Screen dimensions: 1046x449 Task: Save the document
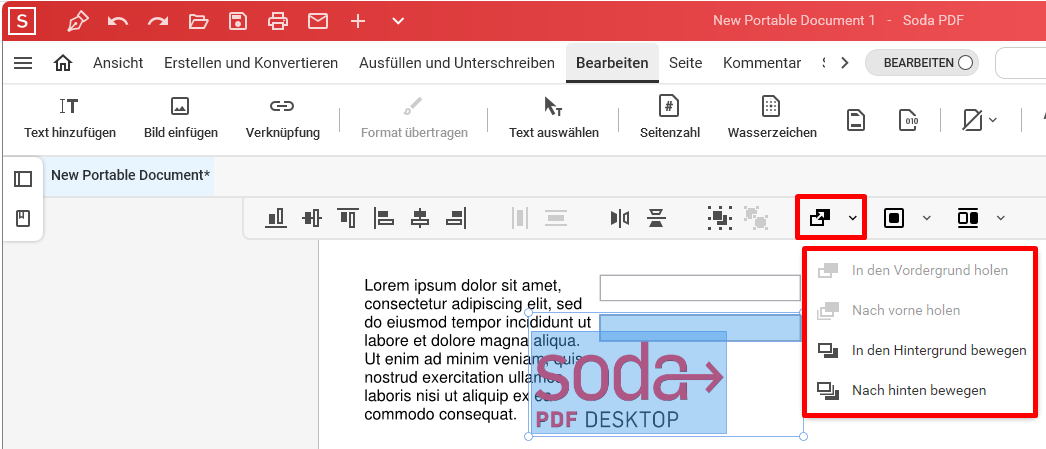(238, 21)
